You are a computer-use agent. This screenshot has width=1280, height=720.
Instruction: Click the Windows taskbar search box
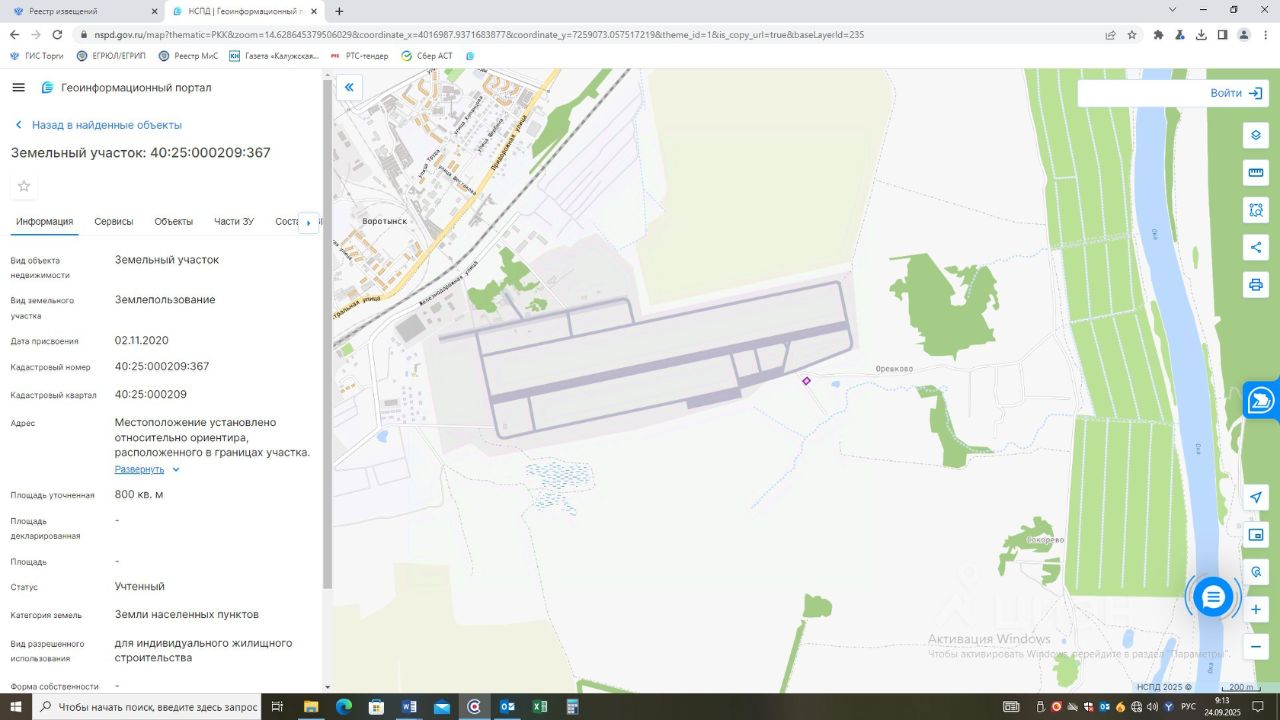tap(146, 707)
